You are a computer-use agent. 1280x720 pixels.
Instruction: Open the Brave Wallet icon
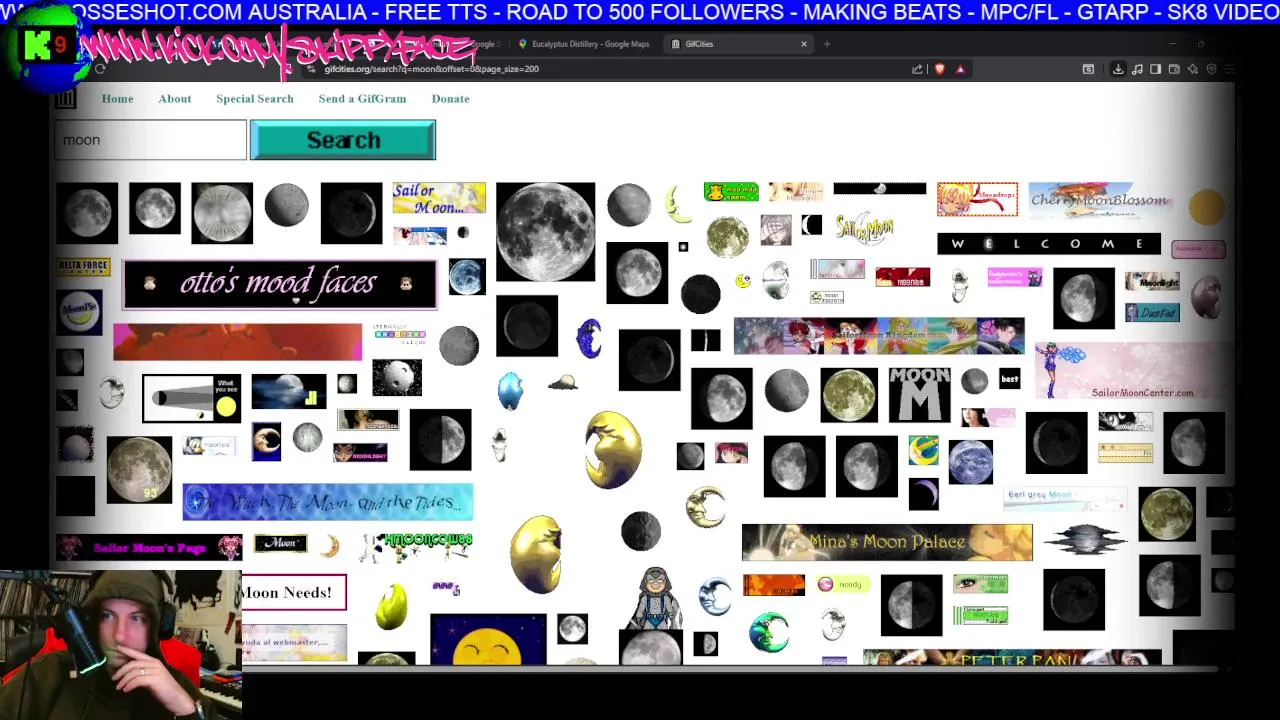(x=1174, y=69)
